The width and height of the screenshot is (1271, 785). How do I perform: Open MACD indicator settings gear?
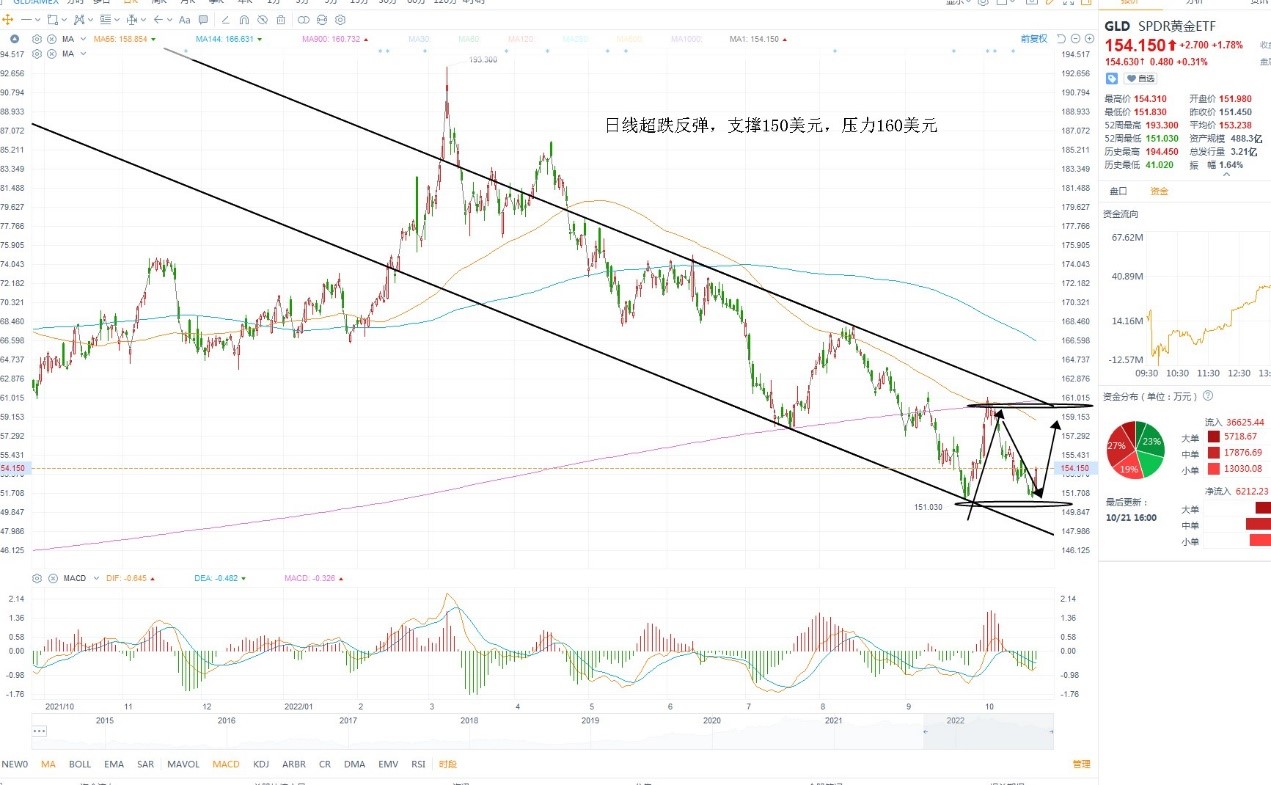[x=37, y=578]
